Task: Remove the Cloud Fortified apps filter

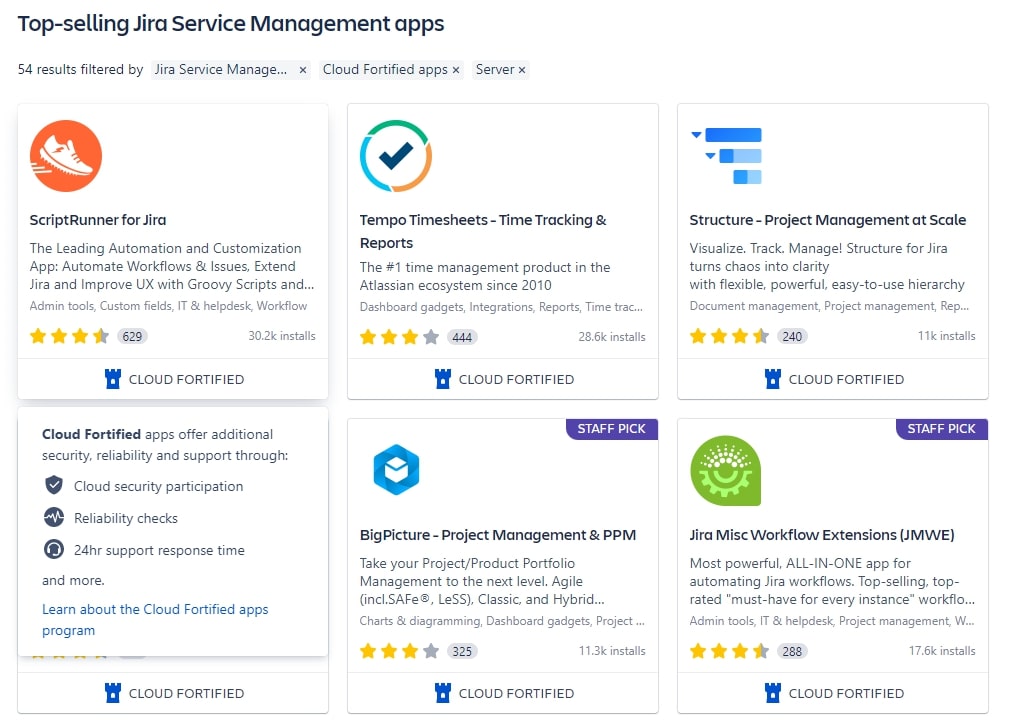Action: click(x=456, y=70)
